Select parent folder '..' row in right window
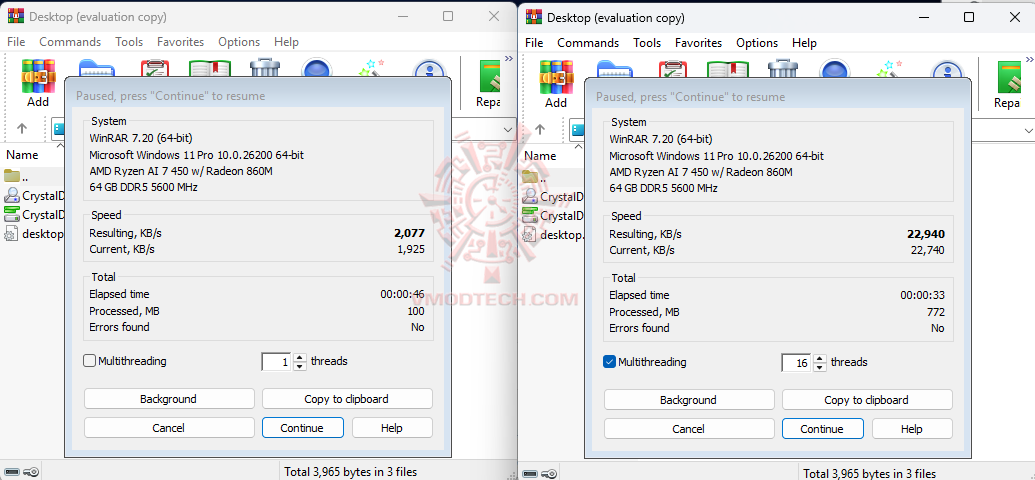This screenshot has height=480, width=1035. [x=551, y=178]
